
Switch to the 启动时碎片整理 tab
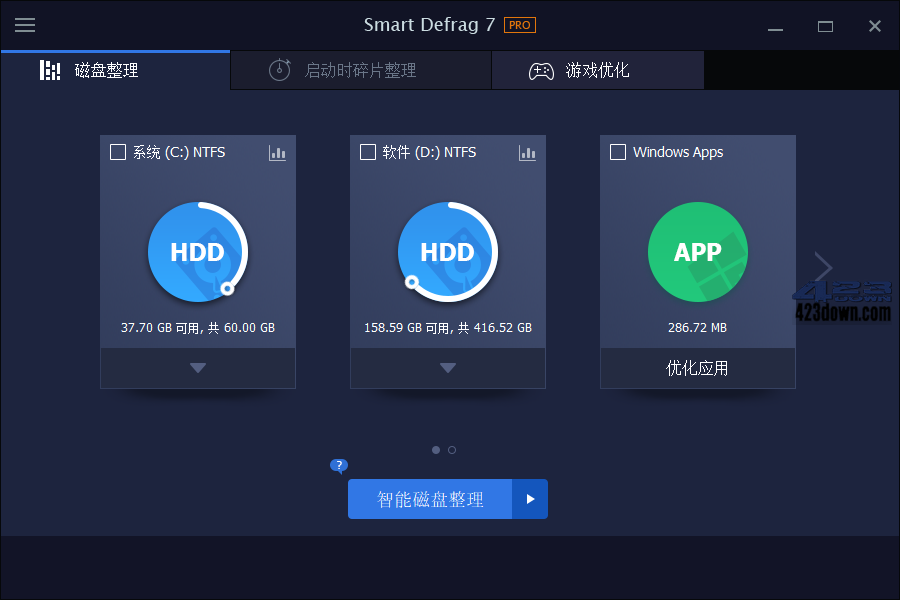pos(360,70)
